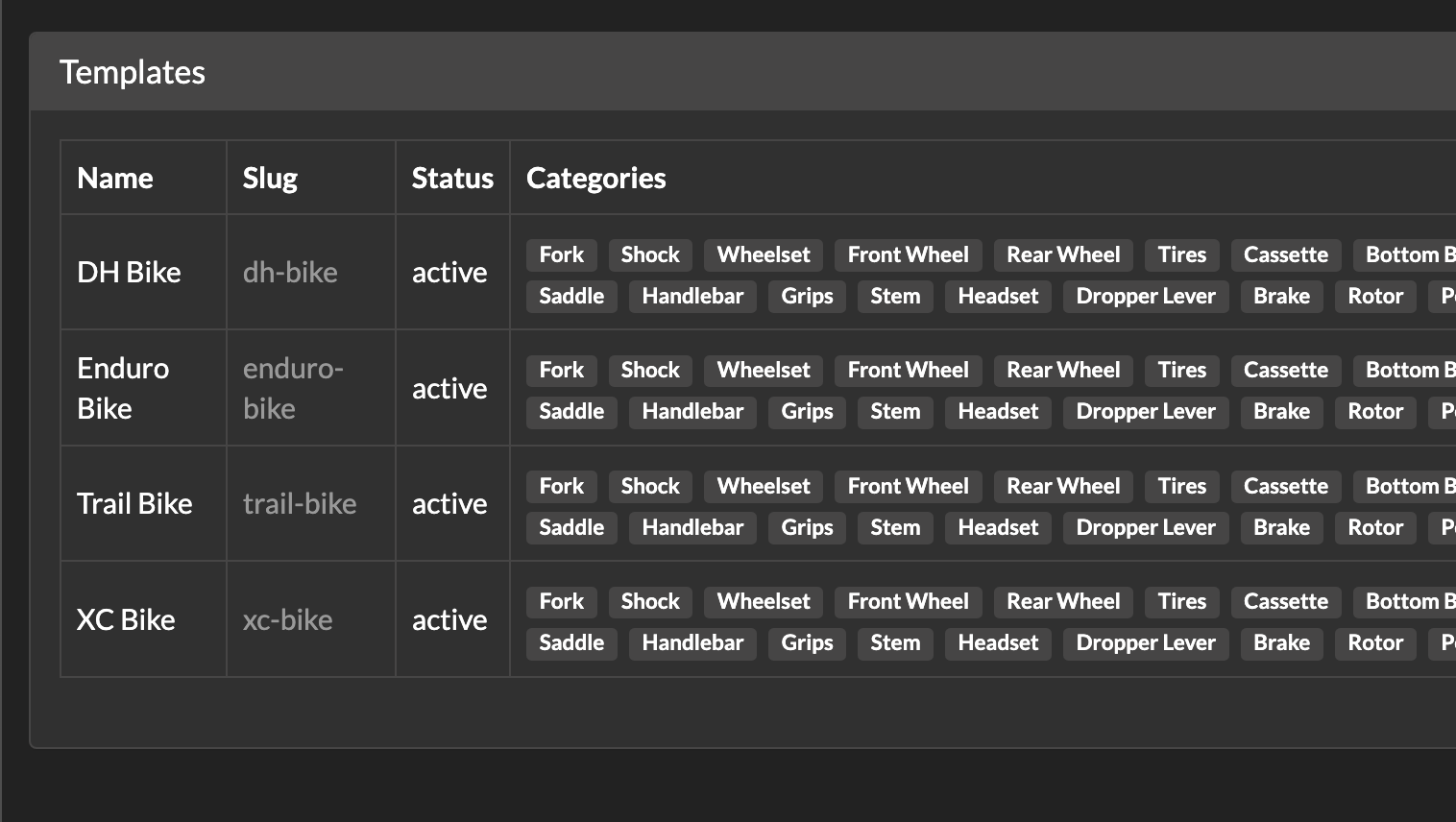The width and height of the screenshot is (1456, 822).
Task: Pick the Headset tag in Trail Bike row
Action: click(998, 528)
